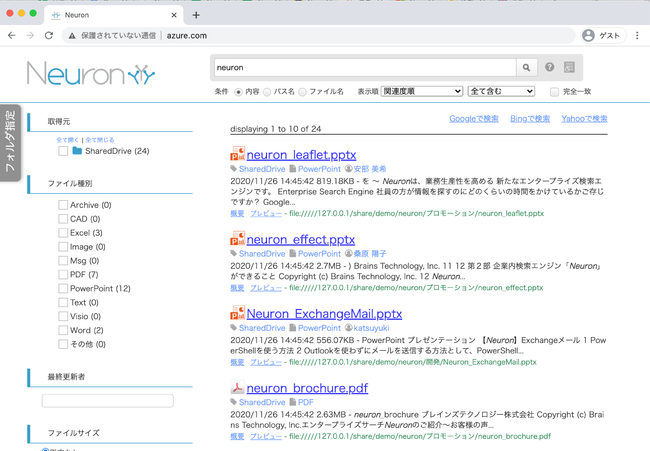Image resolution: width=650 pixels, height=451 pixels.
Task: Select the ファイル名 radio button
Action: pos(303,92)
